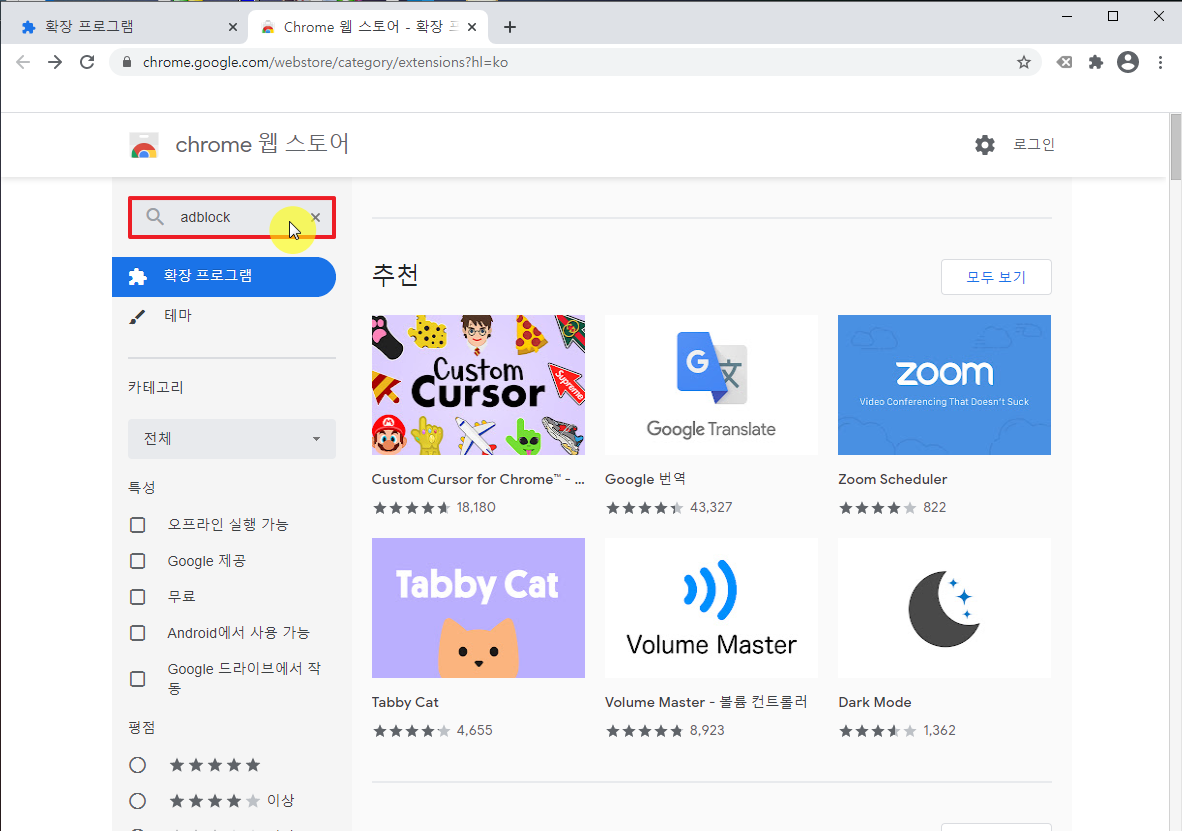Click the 18,180 rating count

[476, 507]
